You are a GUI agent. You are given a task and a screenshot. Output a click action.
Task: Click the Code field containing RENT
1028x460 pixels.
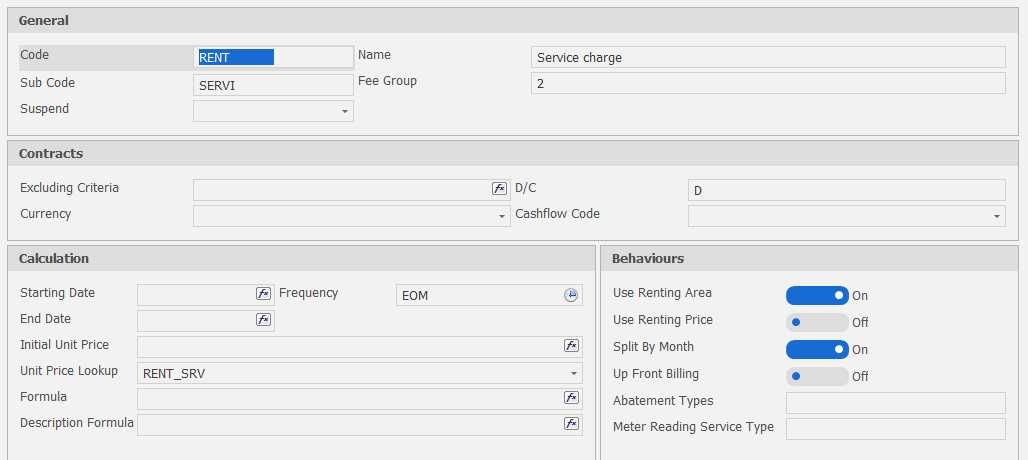273,58
